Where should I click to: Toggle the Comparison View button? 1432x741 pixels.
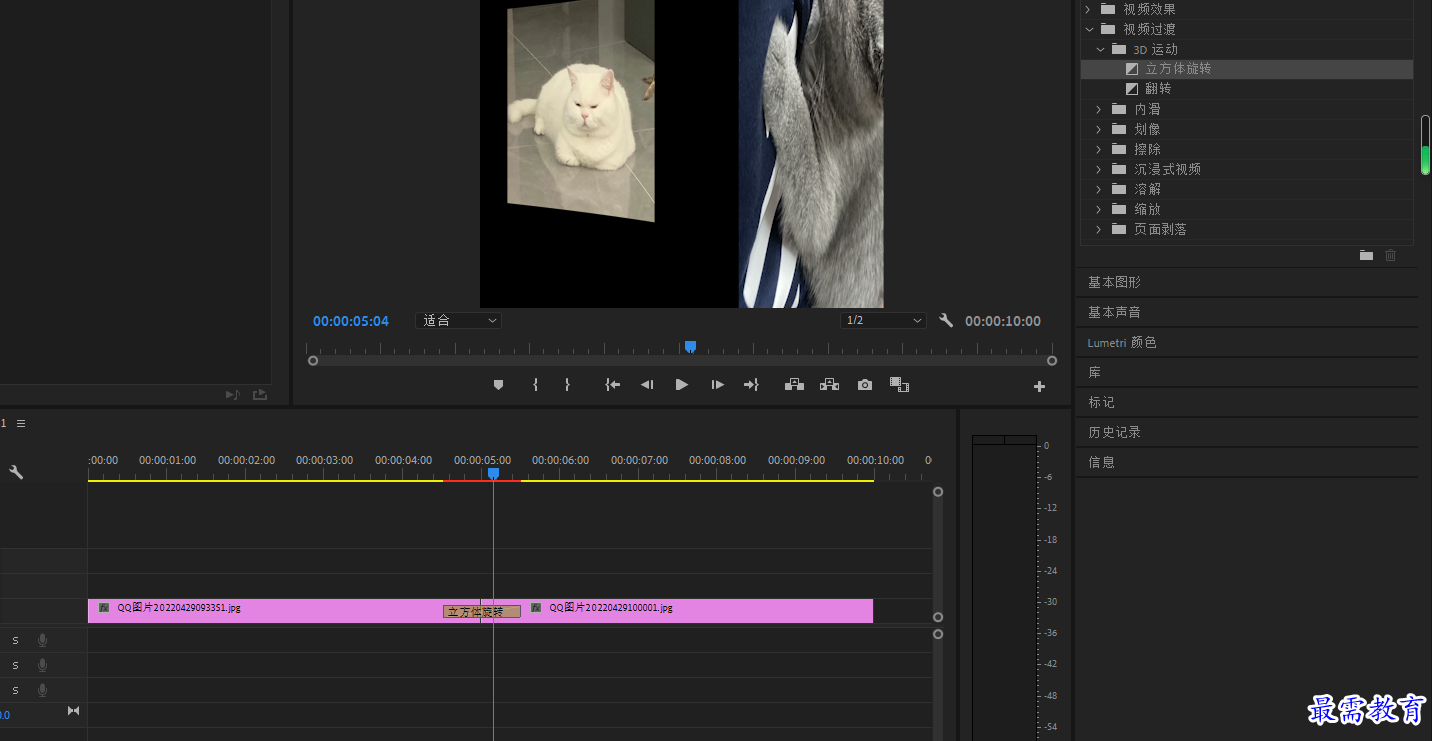tap(899, 385)
